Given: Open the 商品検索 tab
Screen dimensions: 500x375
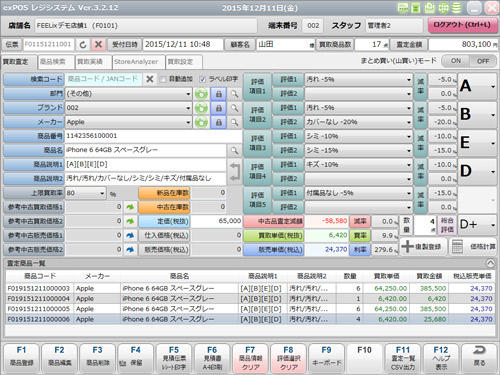Looking at the screenshot, I should click(55, 61).
